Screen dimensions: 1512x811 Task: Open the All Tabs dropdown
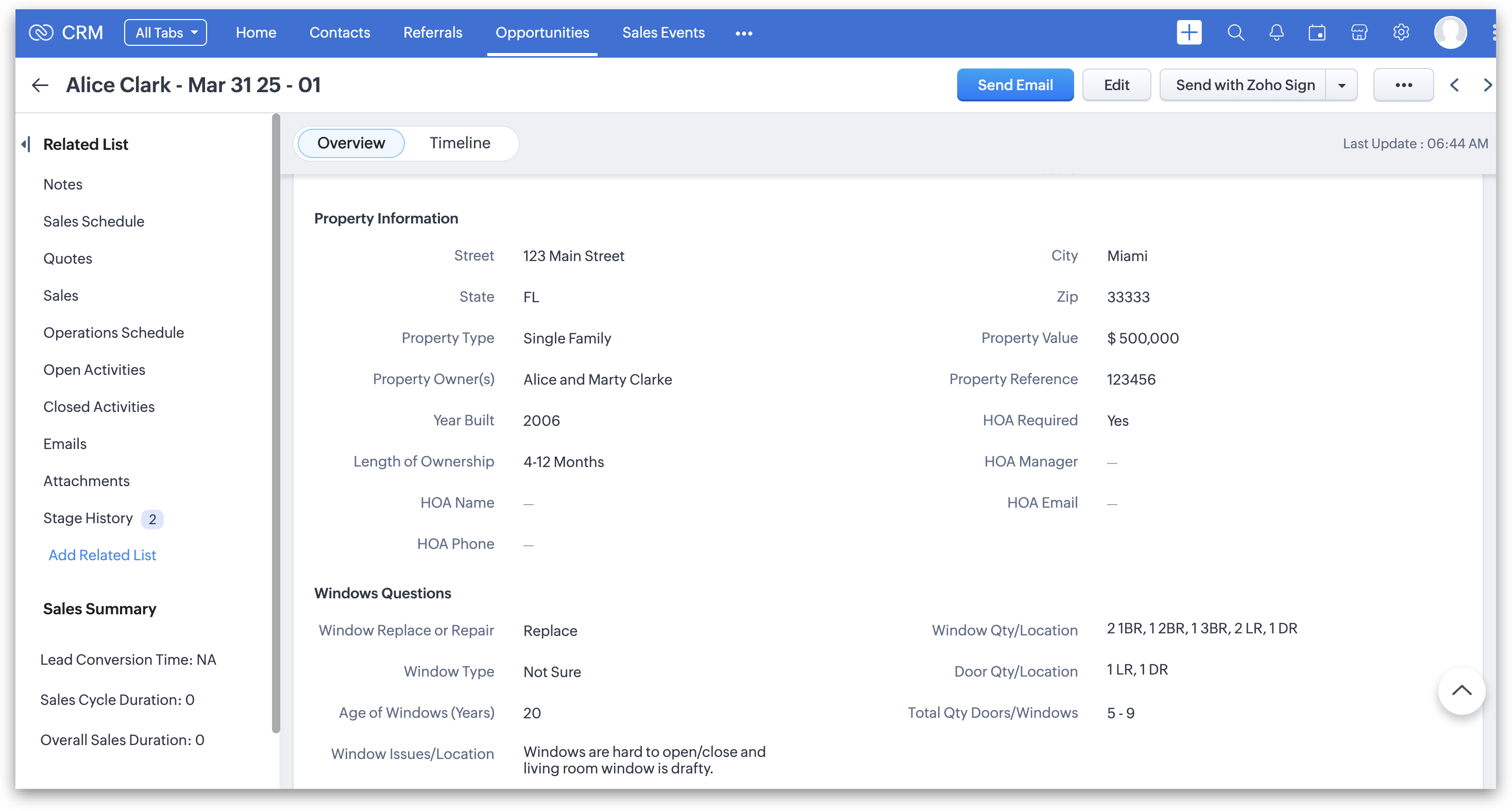coord(165,32)
